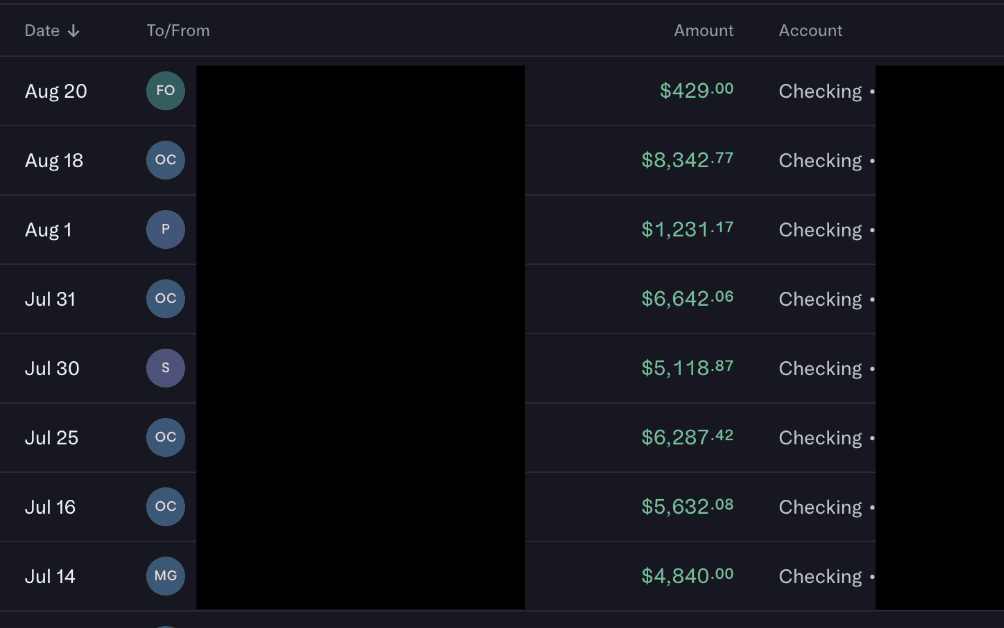
Task: Select the Checking account on the Aug 1 row
Action: point(820,230)
